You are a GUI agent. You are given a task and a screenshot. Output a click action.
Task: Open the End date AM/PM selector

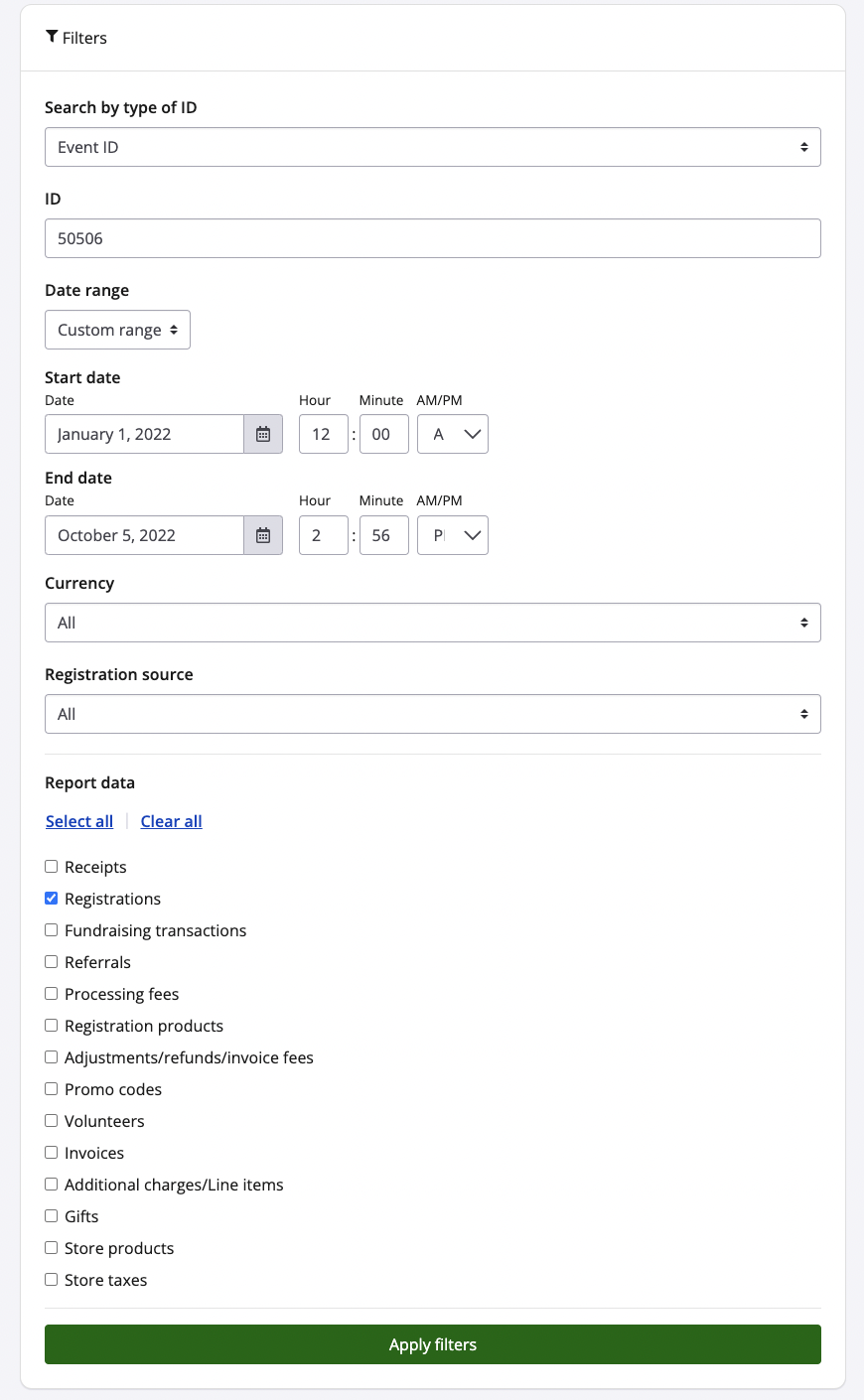tap(453, 535)
